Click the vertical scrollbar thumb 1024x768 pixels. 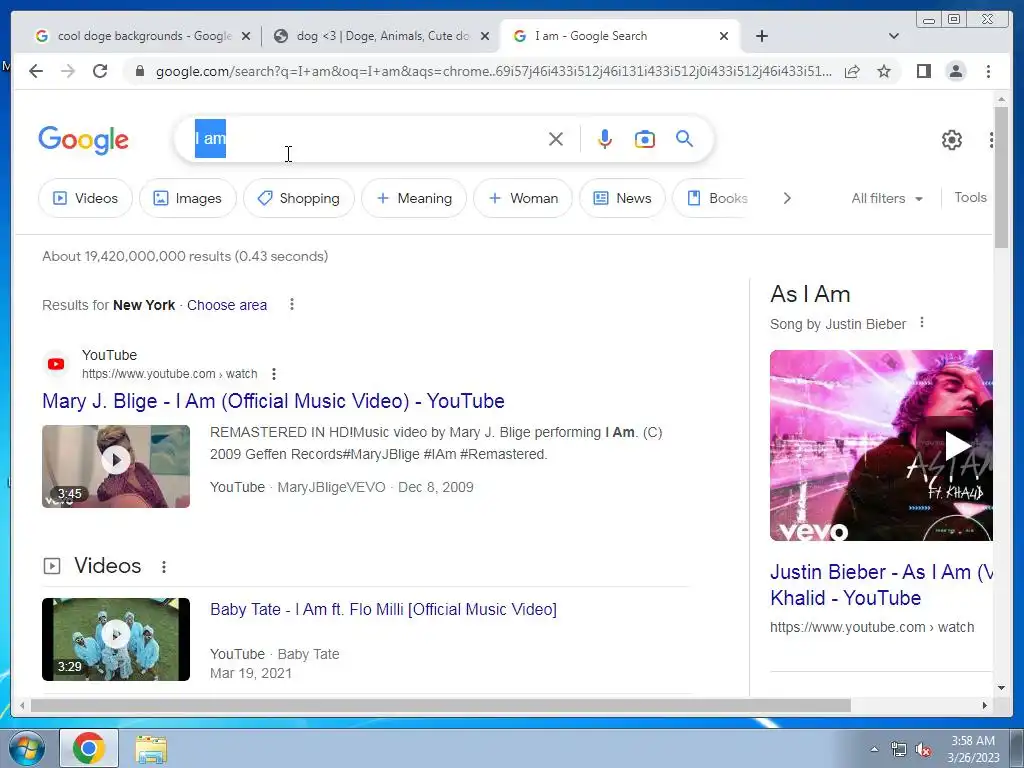[x=1001, y=176]
